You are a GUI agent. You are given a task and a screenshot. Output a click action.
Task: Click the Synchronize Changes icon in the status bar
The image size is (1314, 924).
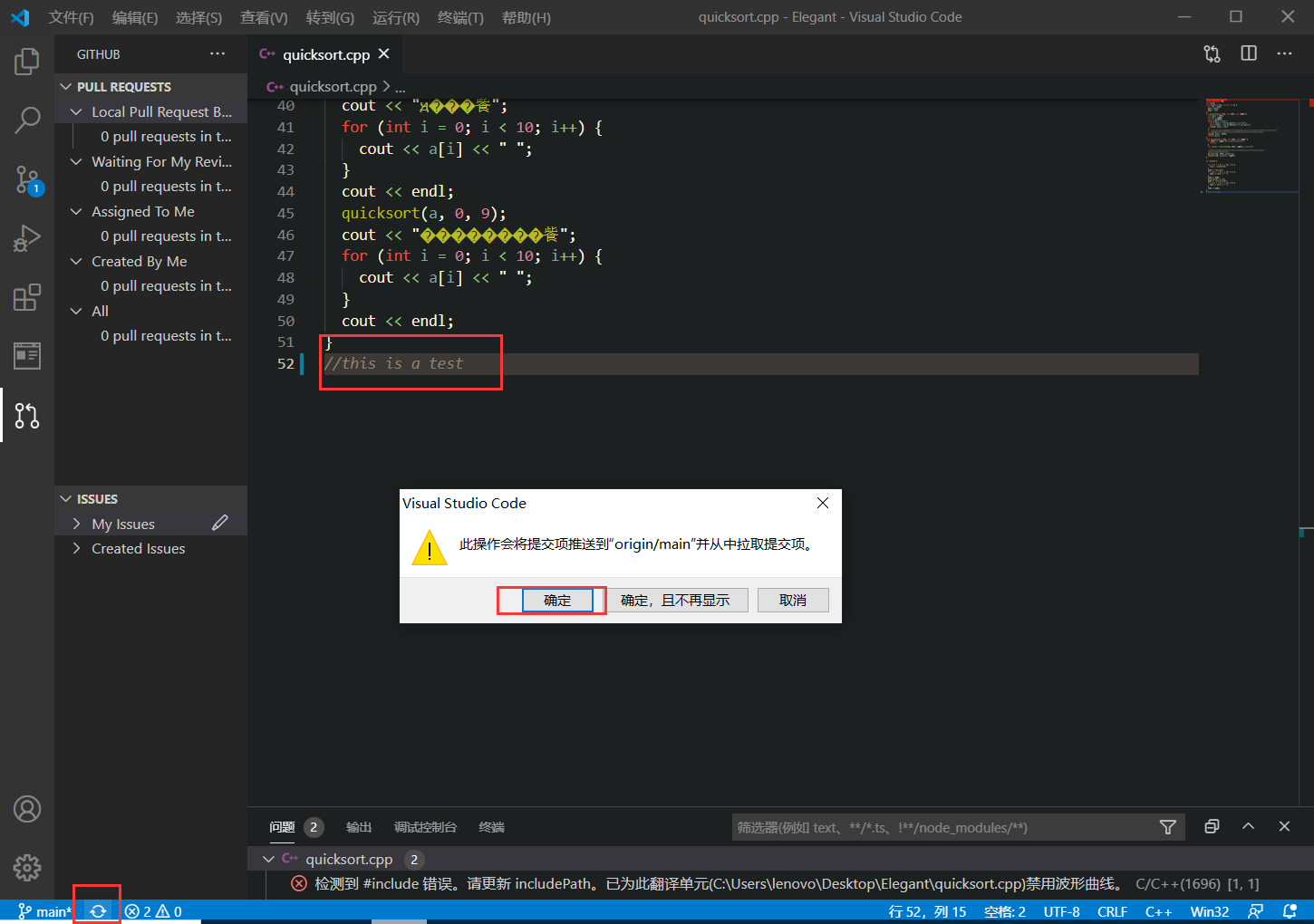pyautogui.click(x=98, y=911)
